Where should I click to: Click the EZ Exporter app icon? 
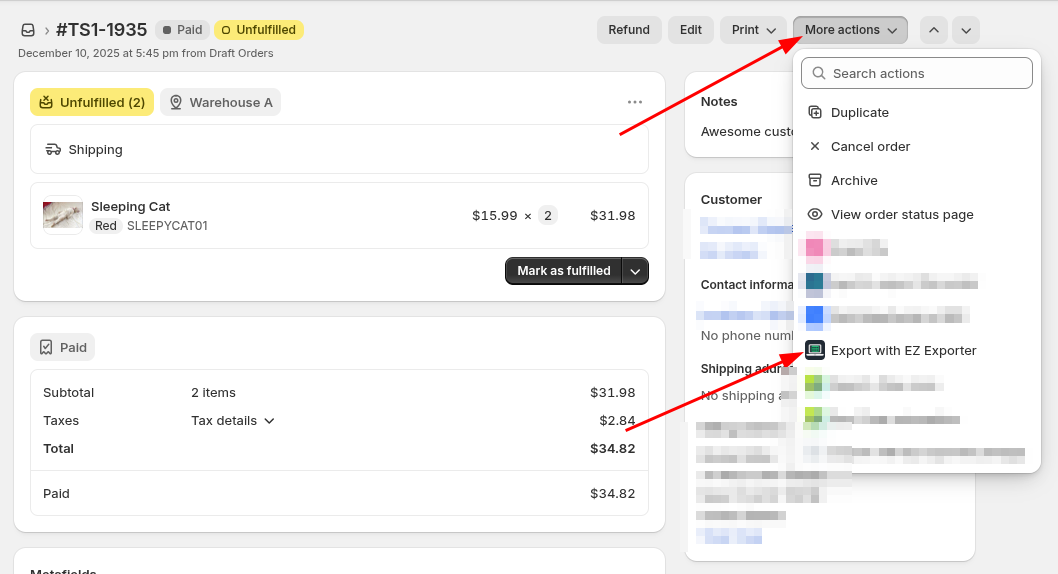coord(815,350)
